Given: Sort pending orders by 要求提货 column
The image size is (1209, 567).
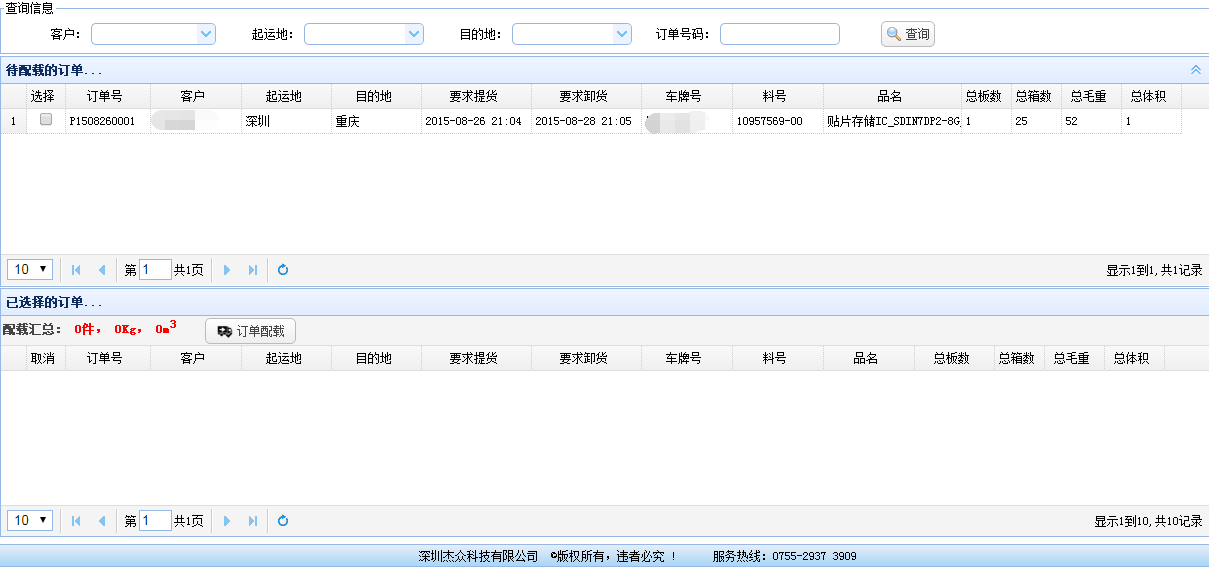Looking at the screenshot, I should (475, 96).
